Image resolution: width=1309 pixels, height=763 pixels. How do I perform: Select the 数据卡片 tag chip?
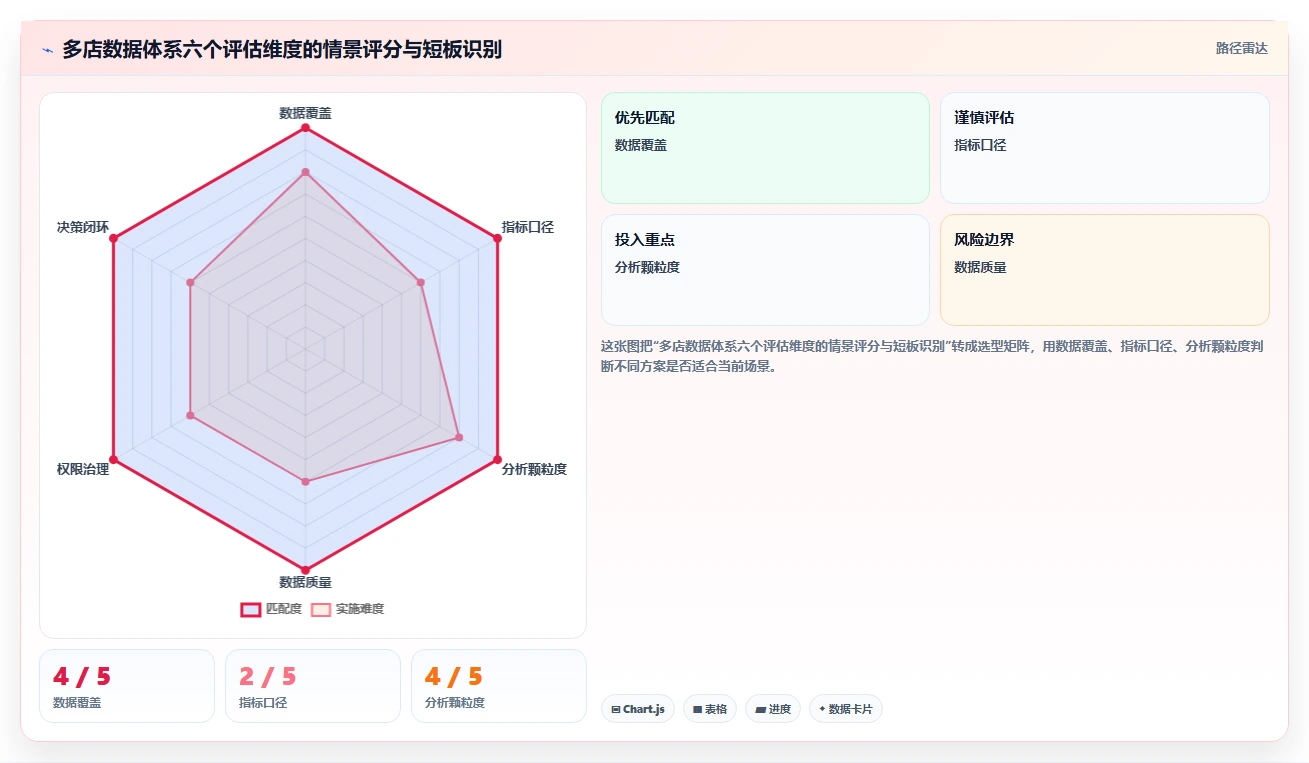(846, 709)
